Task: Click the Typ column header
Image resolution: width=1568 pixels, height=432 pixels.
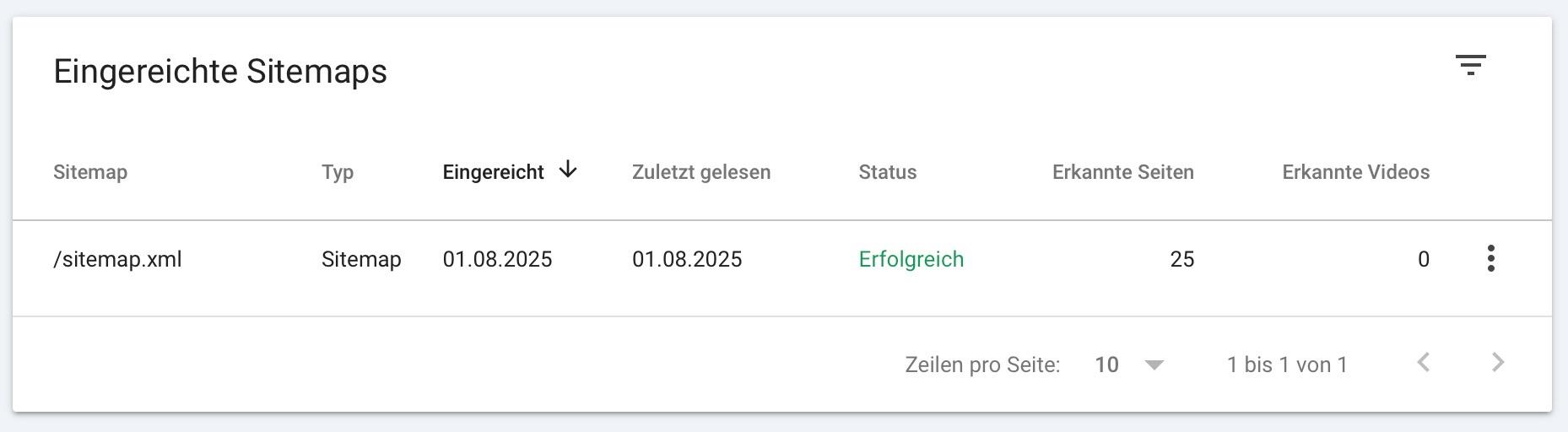Action: (338, 172)
